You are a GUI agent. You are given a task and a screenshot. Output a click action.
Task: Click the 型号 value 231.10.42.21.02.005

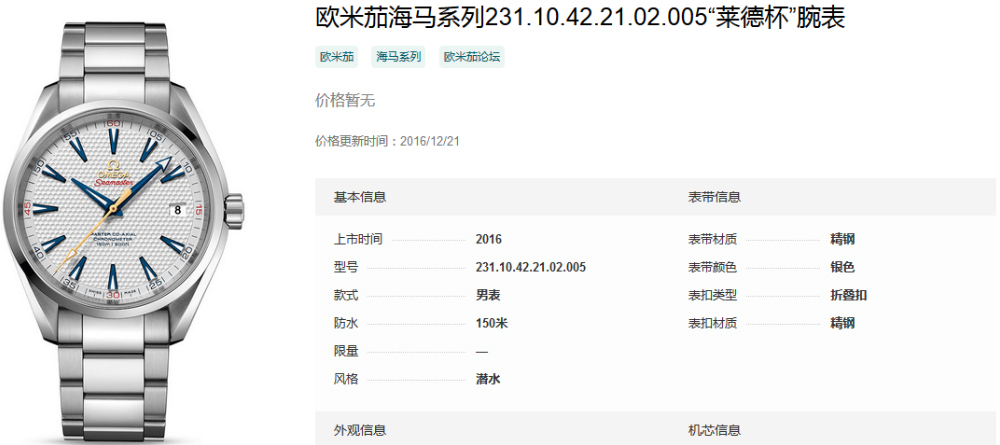click(x=531, y=268)
